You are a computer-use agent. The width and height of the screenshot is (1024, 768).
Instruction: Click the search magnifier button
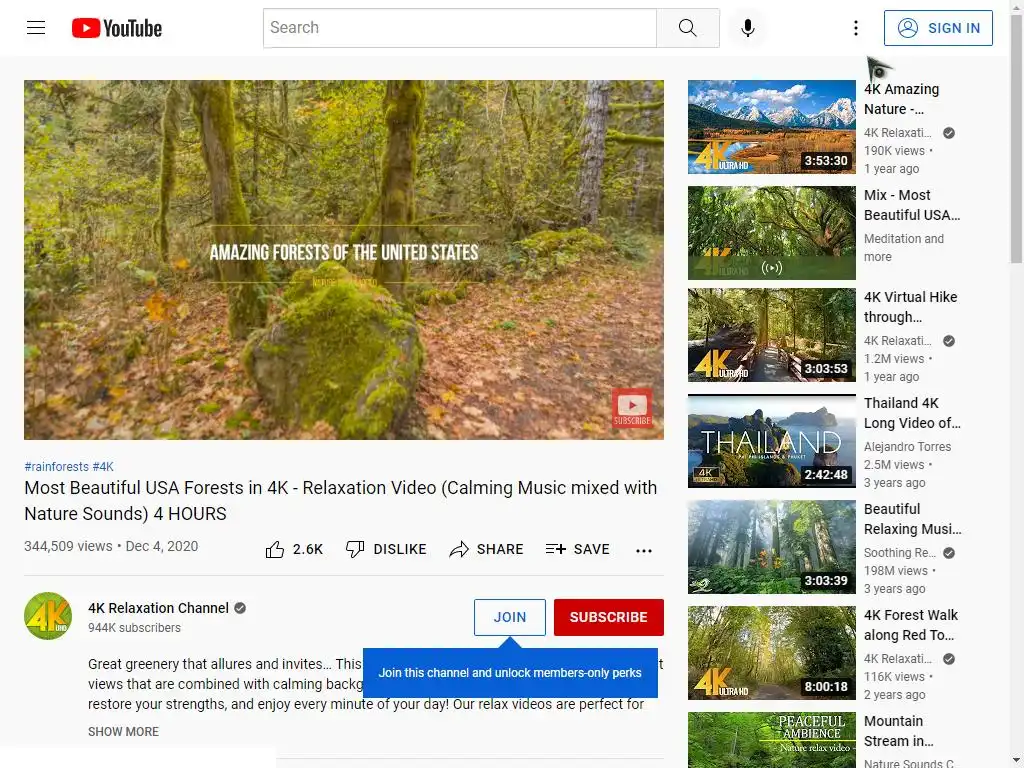tap(688, 28)
